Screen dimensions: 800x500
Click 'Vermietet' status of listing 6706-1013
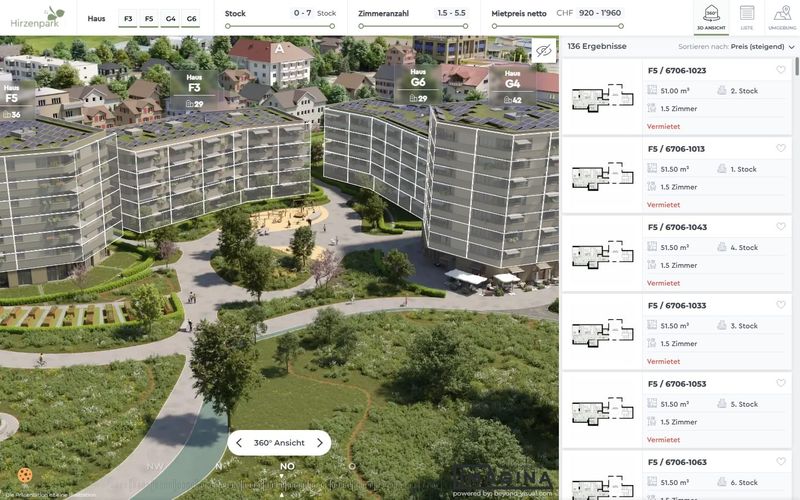663,205
